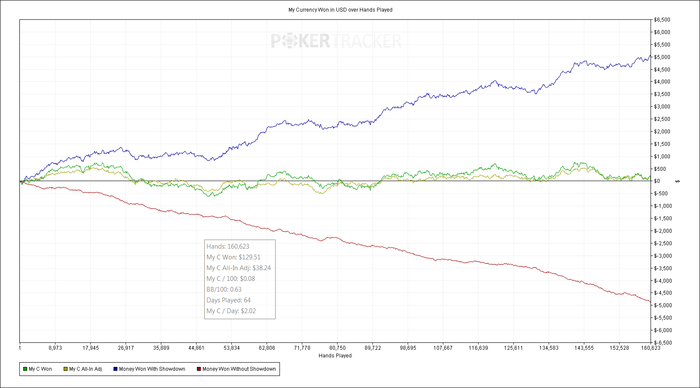
Task: Click the 26,917 x-axis tick label
Action: point(126,348)
